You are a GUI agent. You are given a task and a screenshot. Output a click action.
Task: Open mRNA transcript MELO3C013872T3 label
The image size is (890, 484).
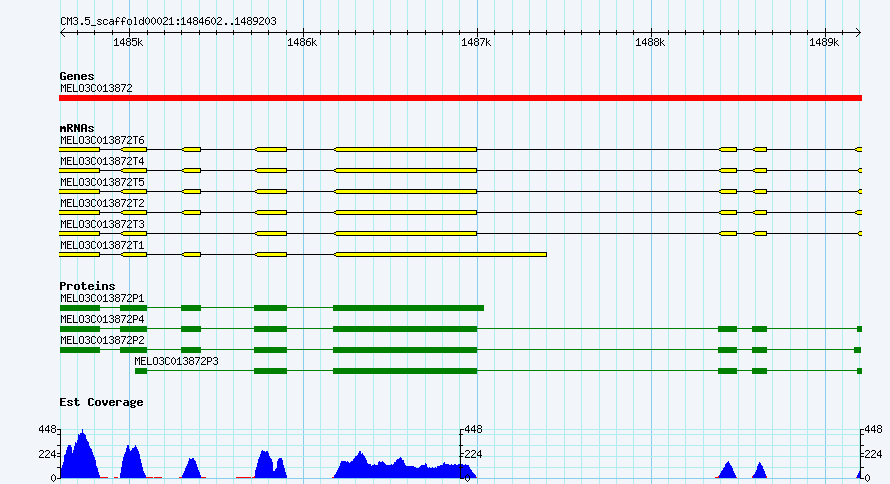tap(102, 224)
